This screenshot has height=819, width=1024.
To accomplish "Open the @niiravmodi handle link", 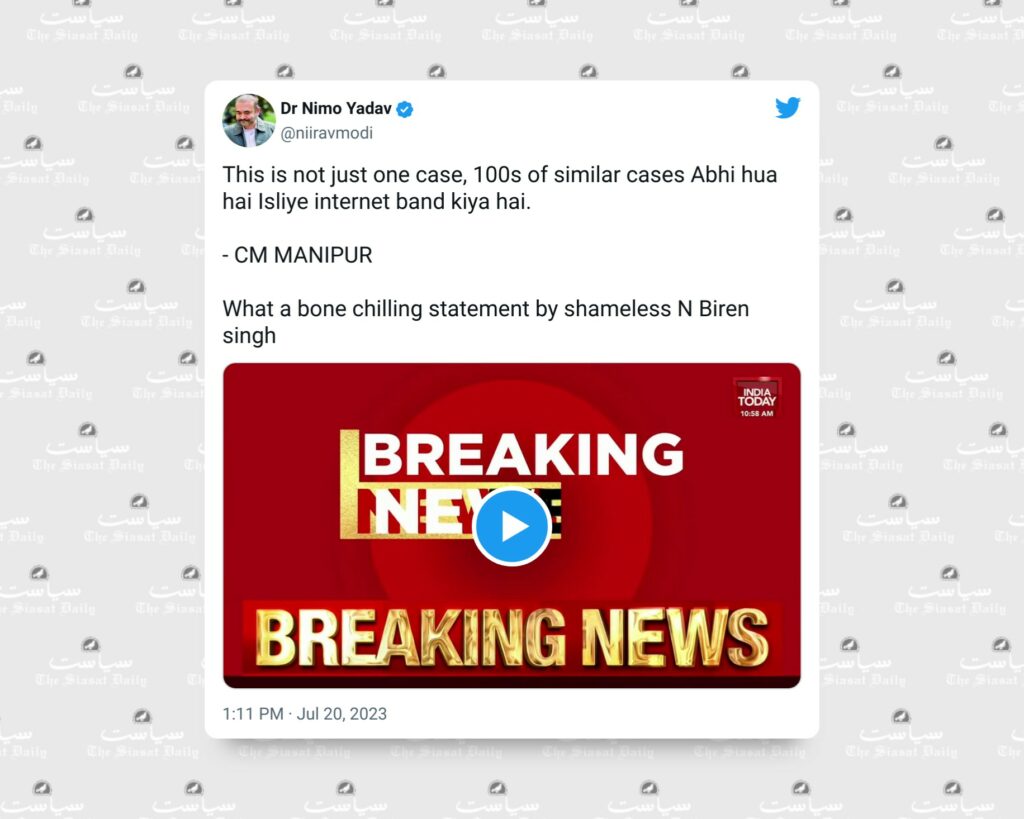I will [327, 133].
